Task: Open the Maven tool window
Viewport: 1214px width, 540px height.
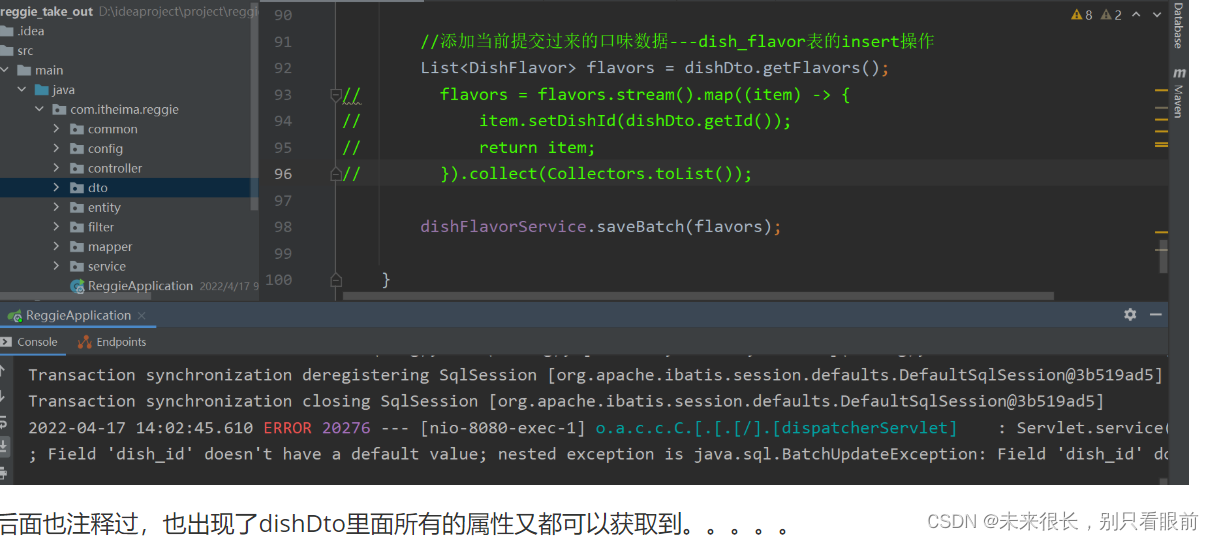Action: click(x=1179, y=93)
